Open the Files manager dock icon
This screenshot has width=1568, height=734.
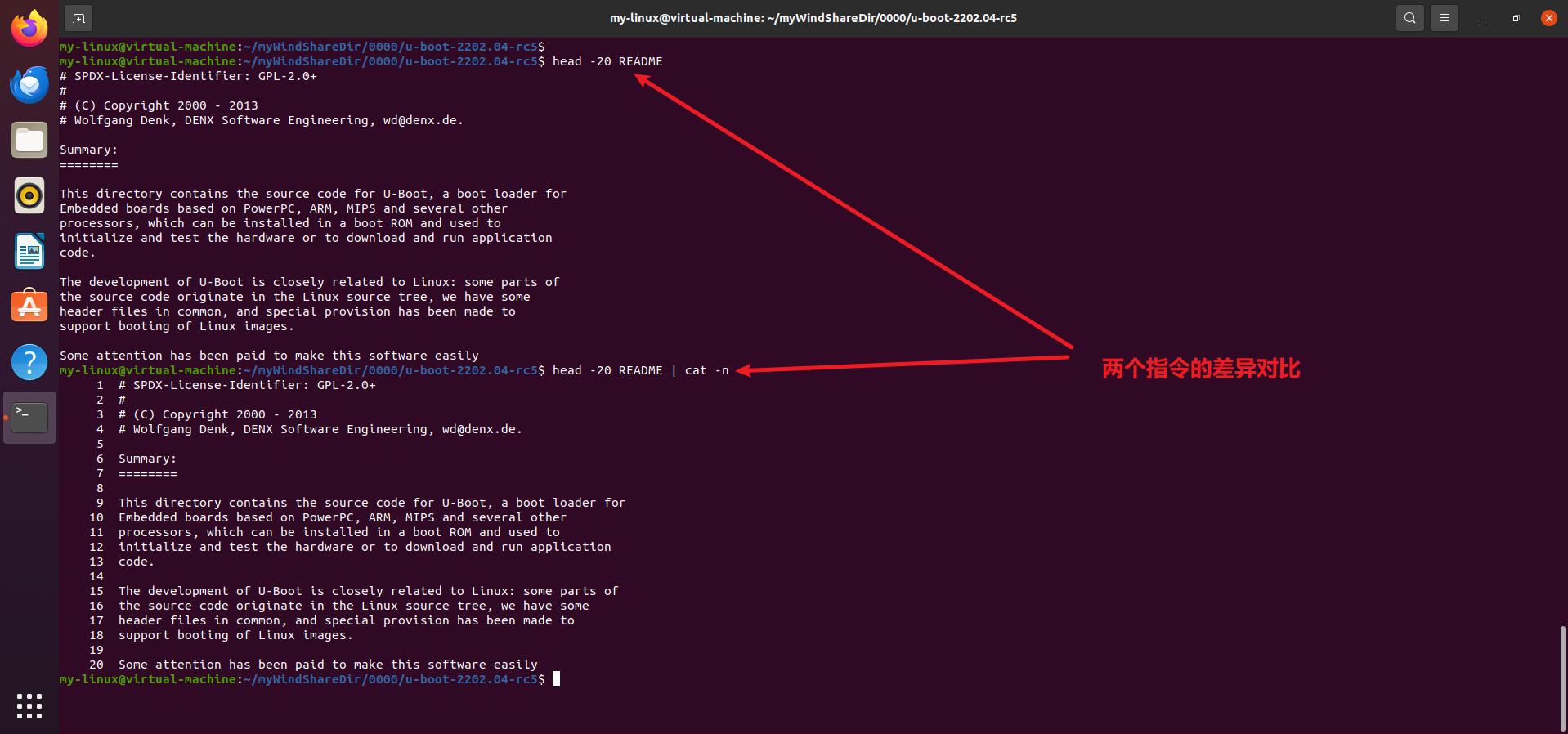(29, 140)
